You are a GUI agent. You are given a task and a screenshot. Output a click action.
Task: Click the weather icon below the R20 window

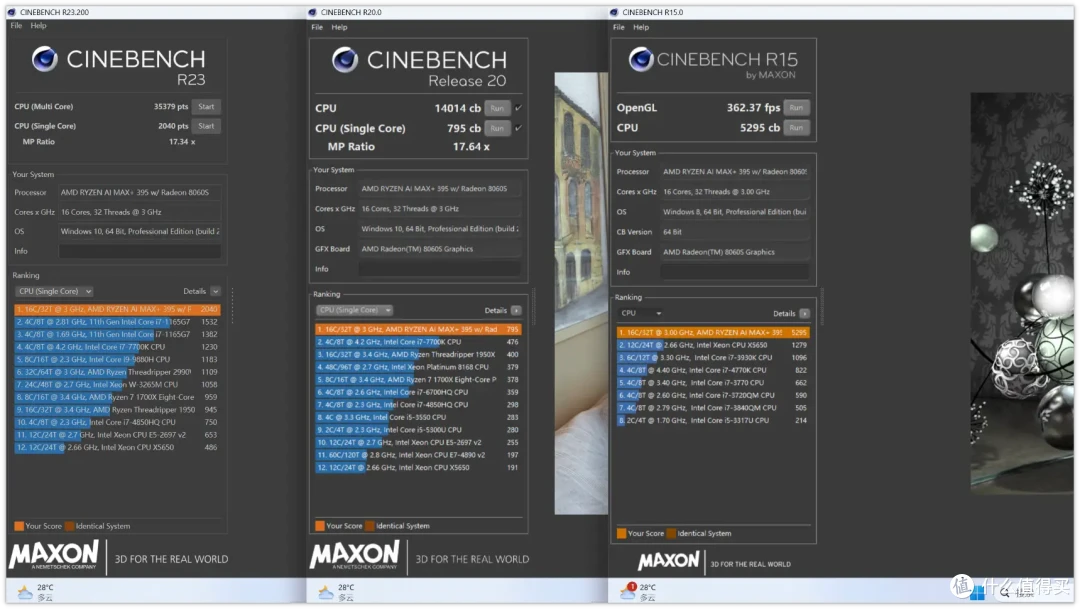(326, 592)
